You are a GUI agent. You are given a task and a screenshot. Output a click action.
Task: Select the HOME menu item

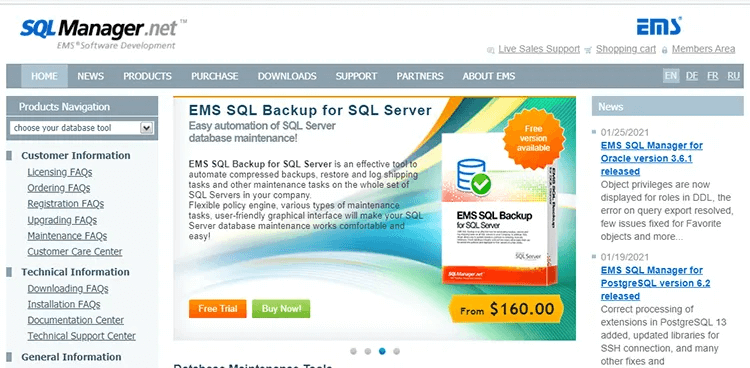click(x=44, y=76)
